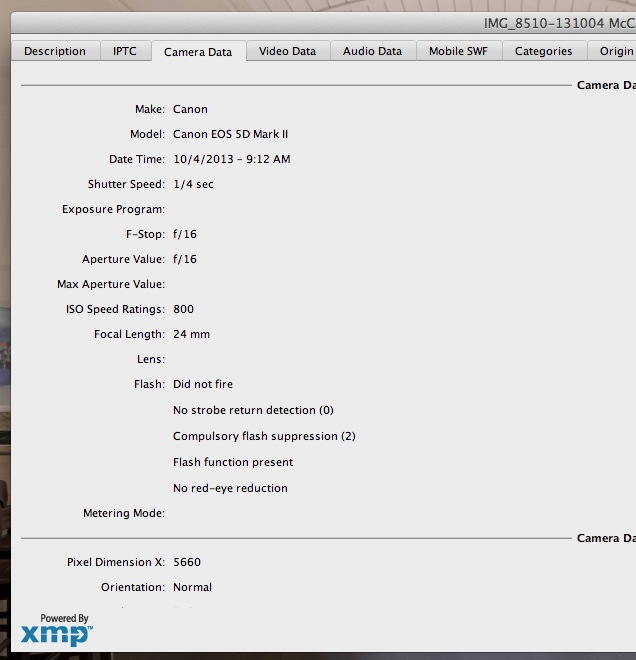Select the Orientation value Normal
Screen dimensions: 636x660
tap(193, 587)
